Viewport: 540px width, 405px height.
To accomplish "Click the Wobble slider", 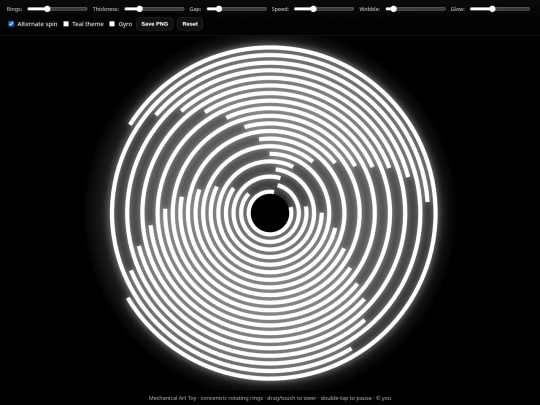I will pyautogui.click(x=415, y=9).
